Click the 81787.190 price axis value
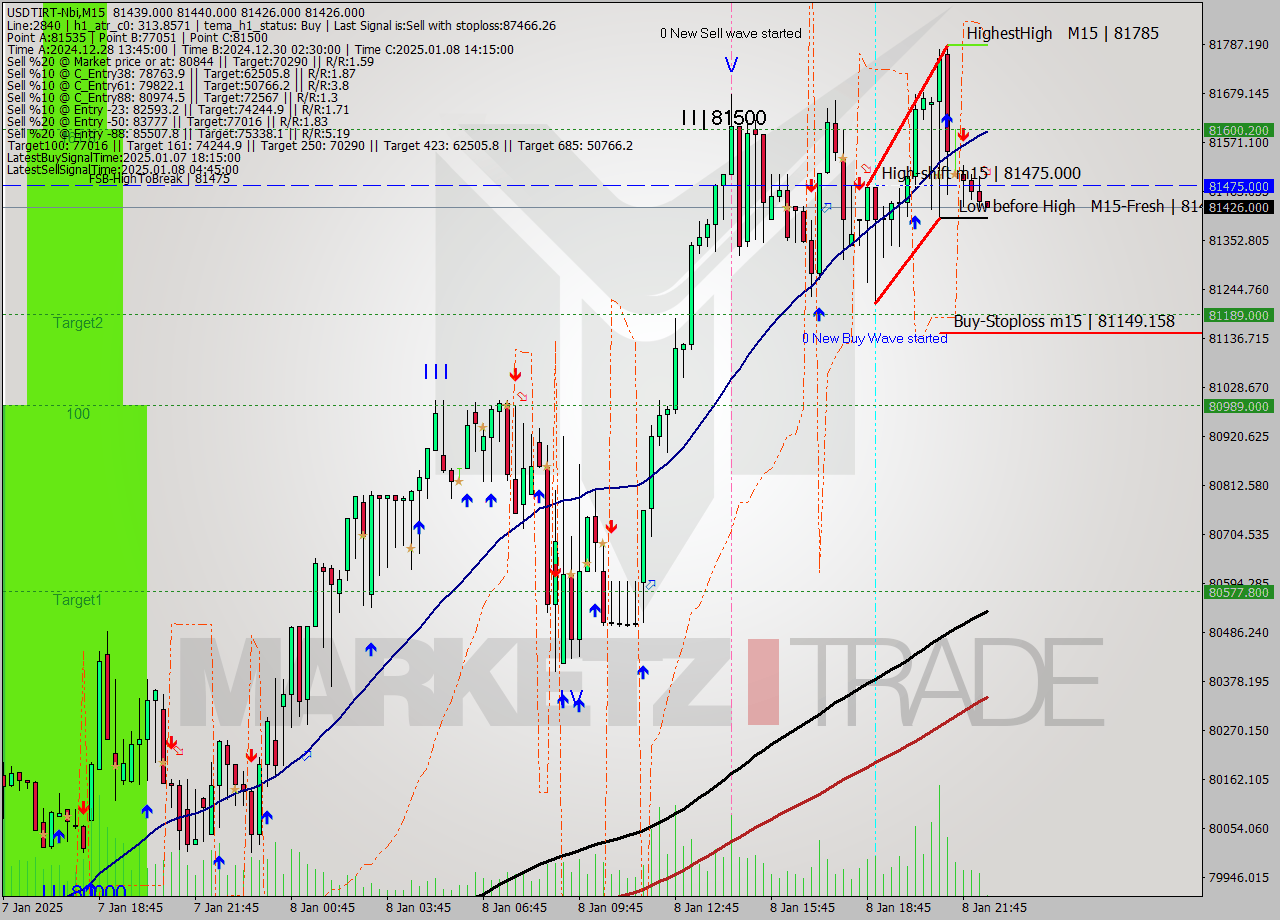1280x920 pixels. [x=1239, y=44]
